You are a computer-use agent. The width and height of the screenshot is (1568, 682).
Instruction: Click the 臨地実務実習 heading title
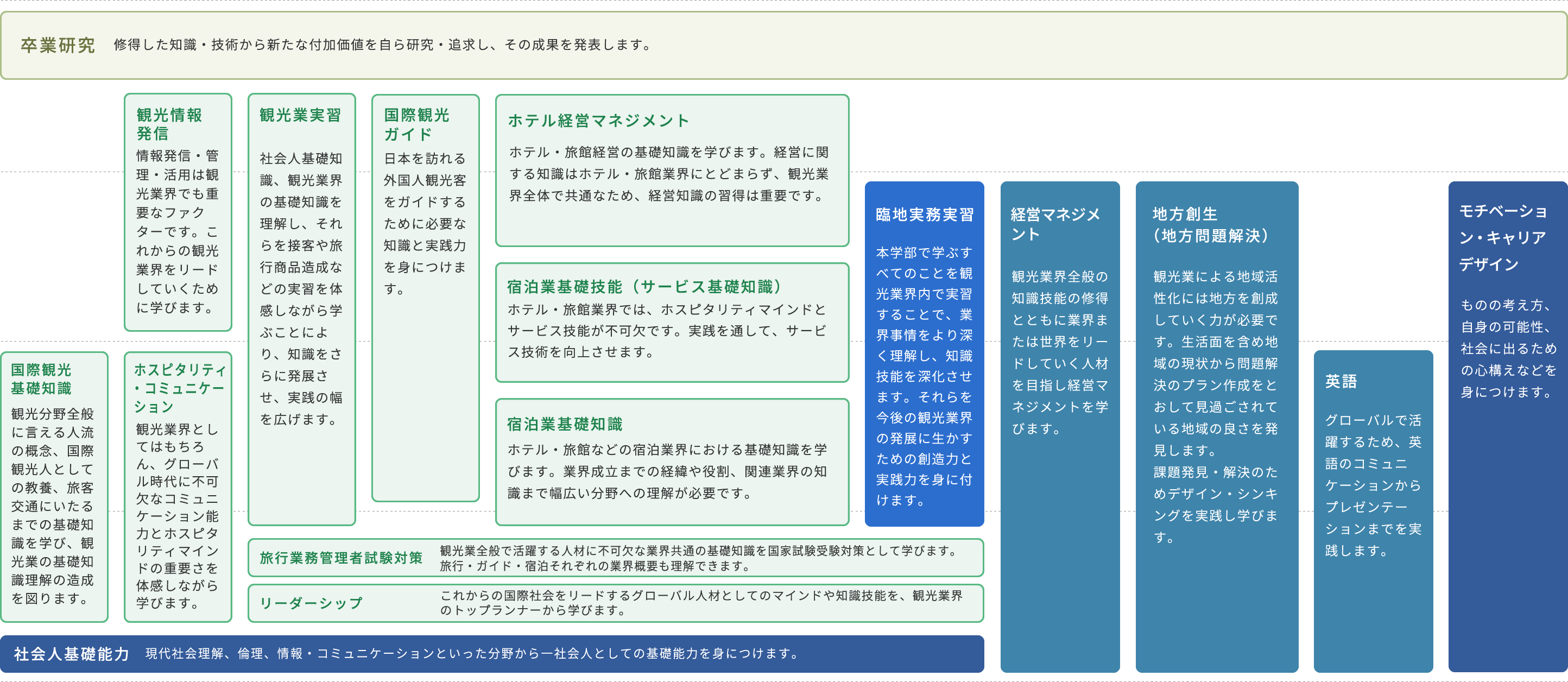pyautogui.click(x=924, y=214)
